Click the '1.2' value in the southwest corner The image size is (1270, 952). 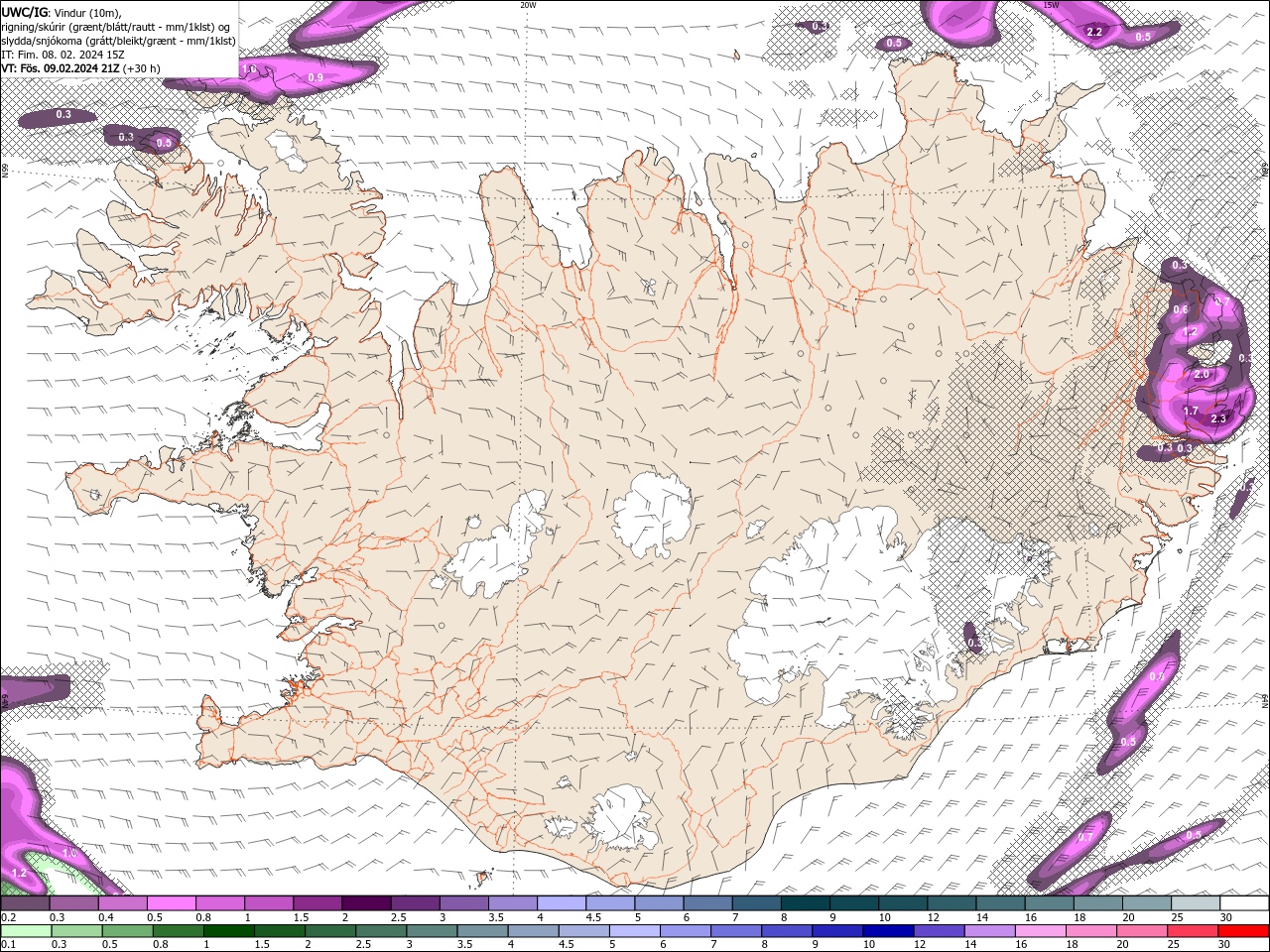coord(19,873)
